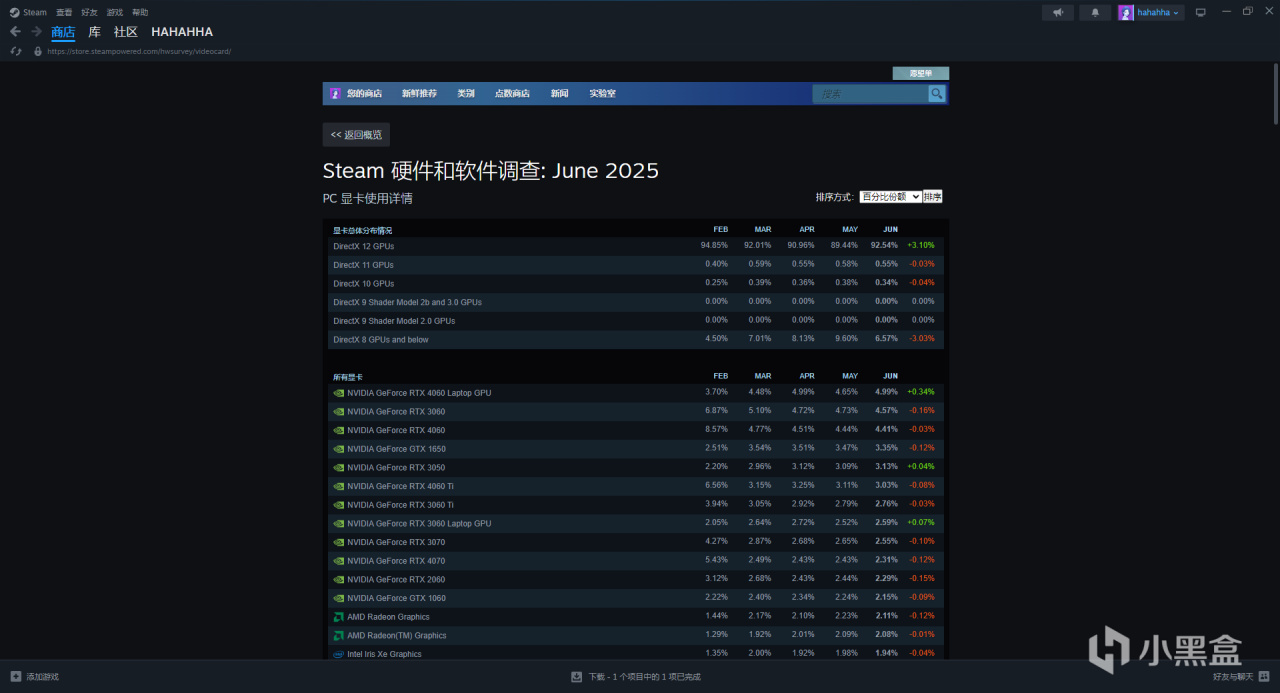
Task: Click NVIDIA logo beside GeForce RTX 4060 Ti
Action: click(x=339, y=486)
